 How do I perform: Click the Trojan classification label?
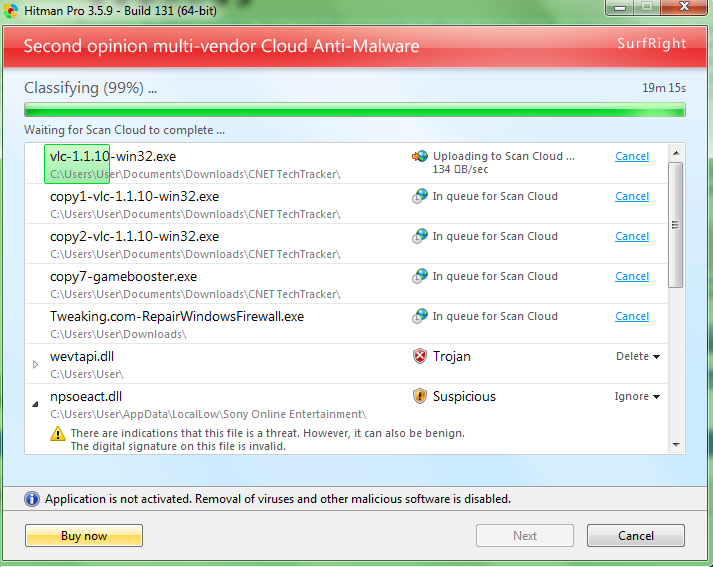click(x=452, y=356)
